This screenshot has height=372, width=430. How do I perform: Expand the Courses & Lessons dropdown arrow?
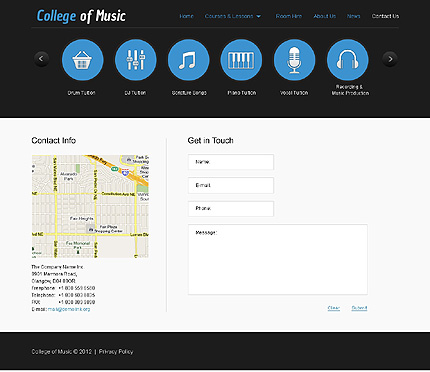click(x=259, y=16)
